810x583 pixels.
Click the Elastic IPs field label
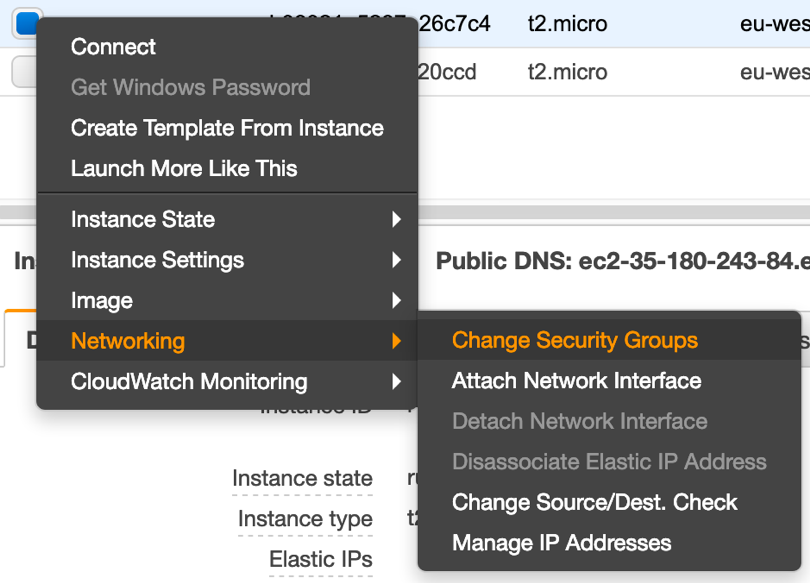point(320,560)
